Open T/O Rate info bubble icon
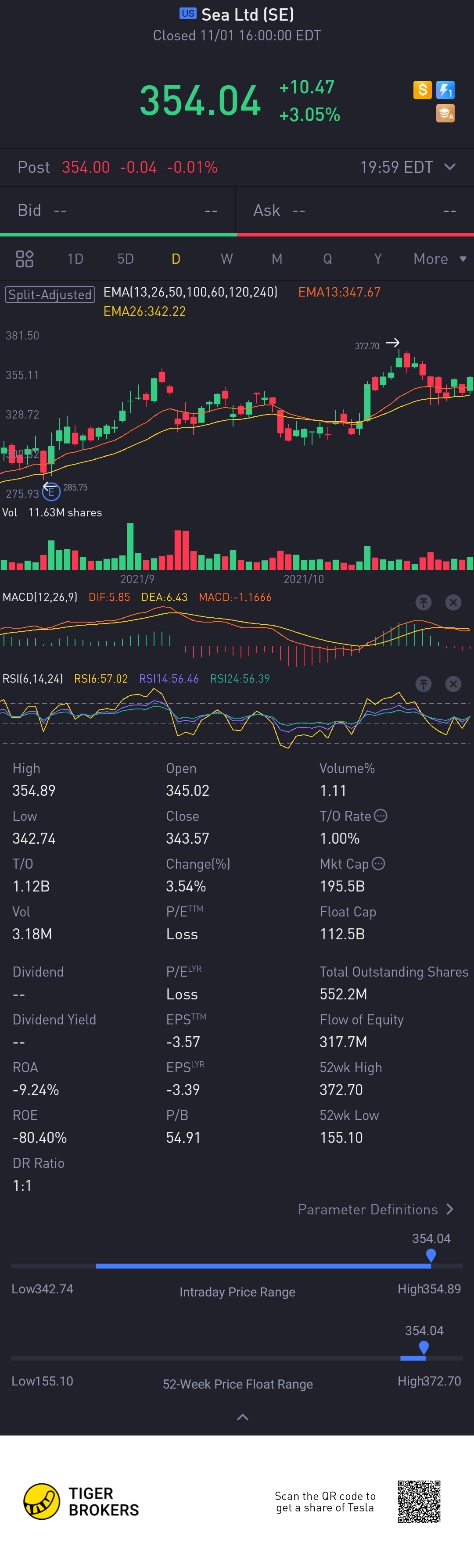 click(380, 816)
